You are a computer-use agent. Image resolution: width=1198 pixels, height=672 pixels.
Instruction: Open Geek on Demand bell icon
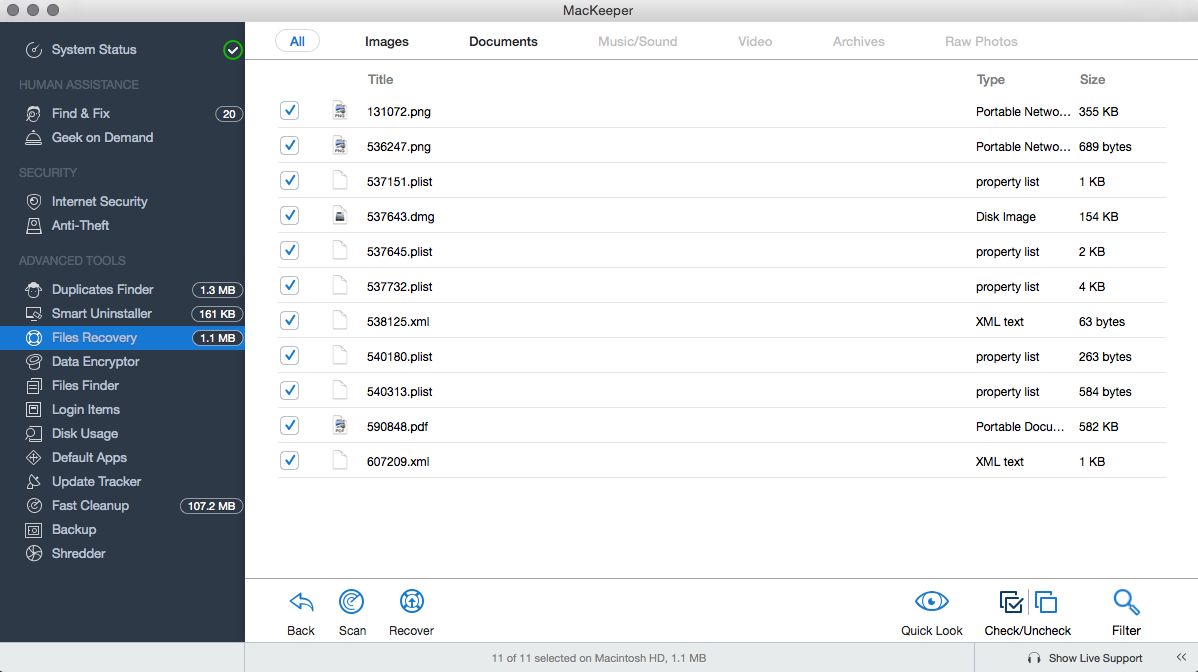(34, 137)
